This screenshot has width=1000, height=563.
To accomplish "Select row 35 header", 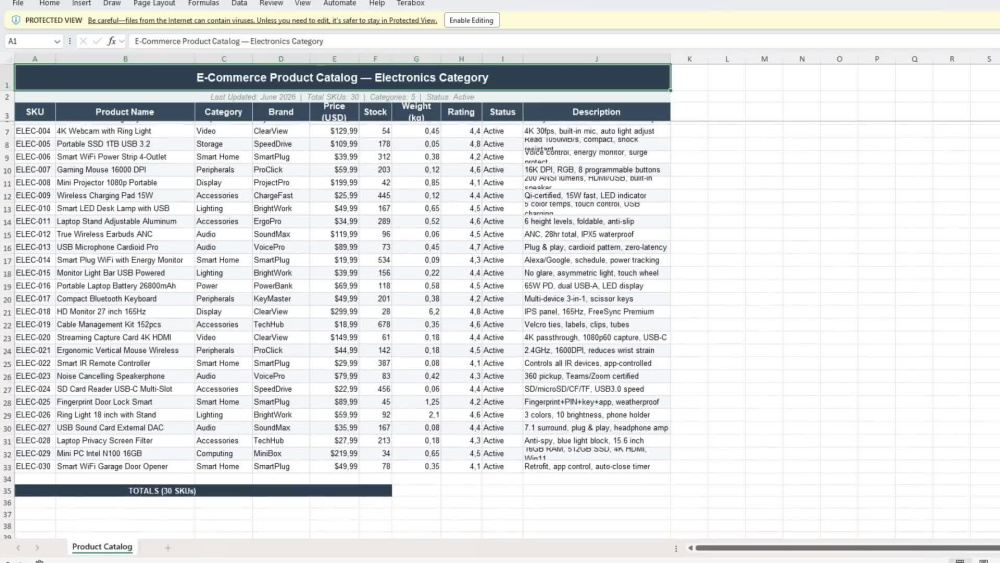I will 7,491.
